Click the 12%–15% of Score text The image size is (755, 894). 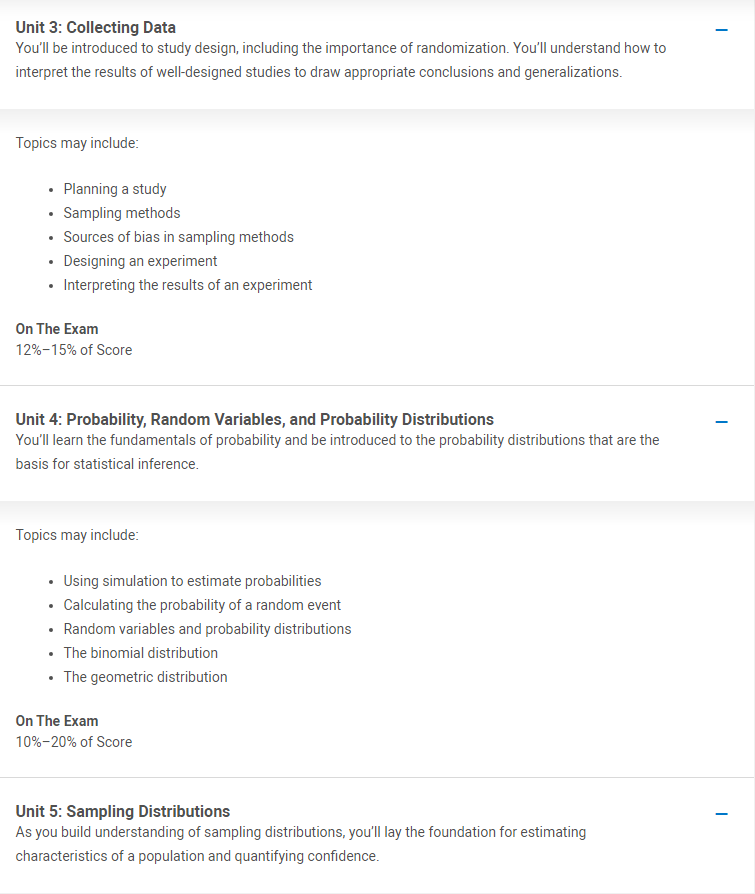(x=74, y=350)
